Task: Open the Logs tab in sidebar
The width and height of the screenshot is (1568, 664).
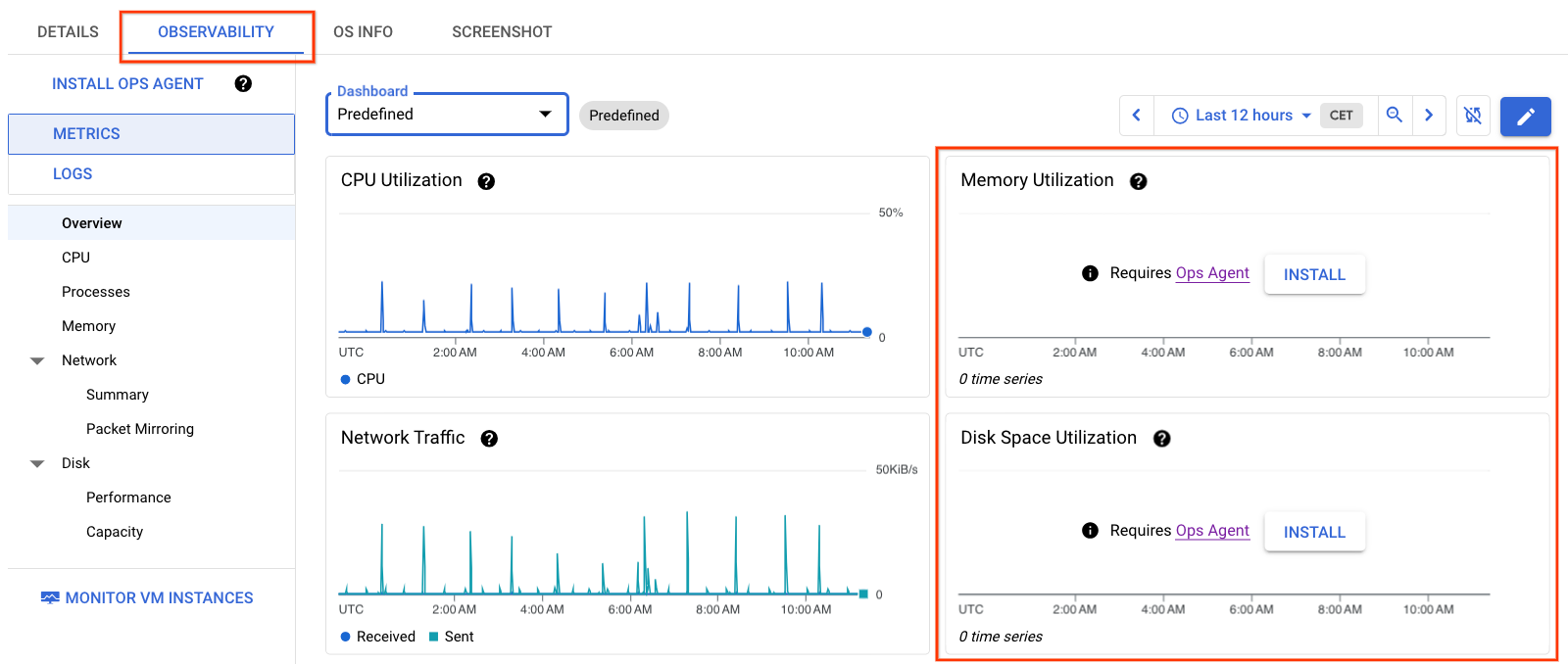Action: tap(73, 174)
